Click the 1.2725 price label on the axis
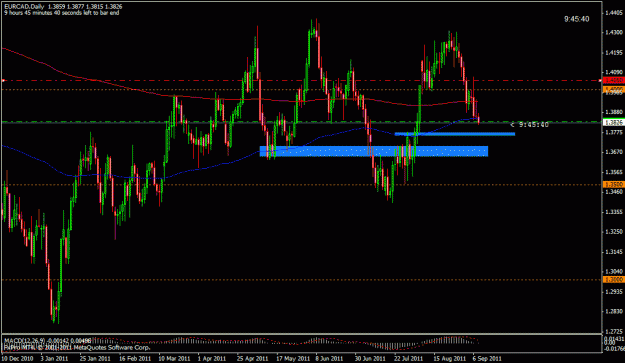Screen dimensions: 625x363 point(614,331)
